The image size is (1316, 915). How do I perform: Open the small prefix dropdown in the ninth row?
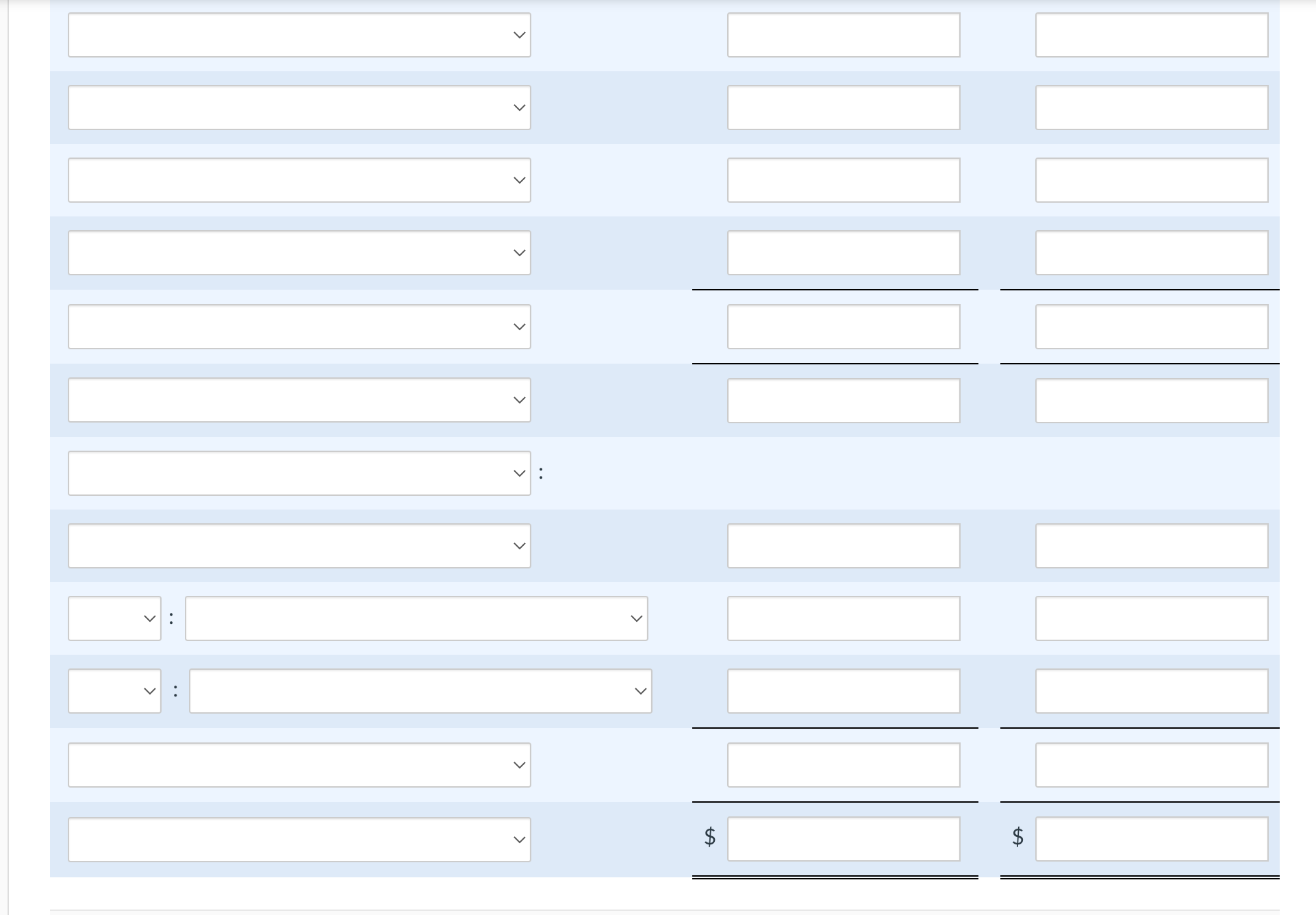pos(114,618)
